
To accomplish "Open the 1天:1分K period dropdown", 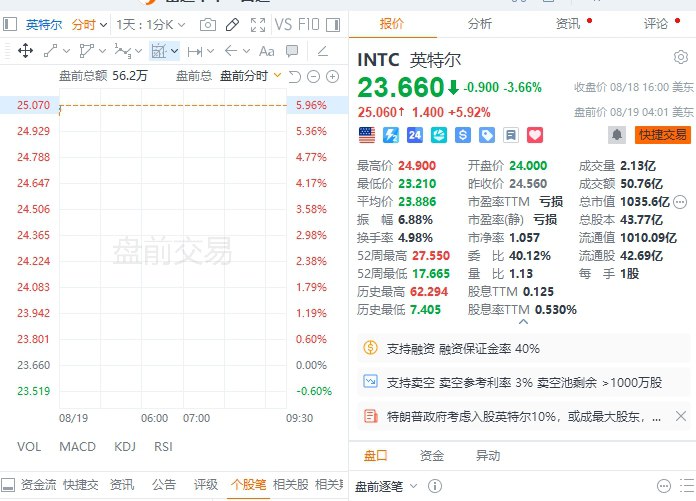I will coord(150,24).
